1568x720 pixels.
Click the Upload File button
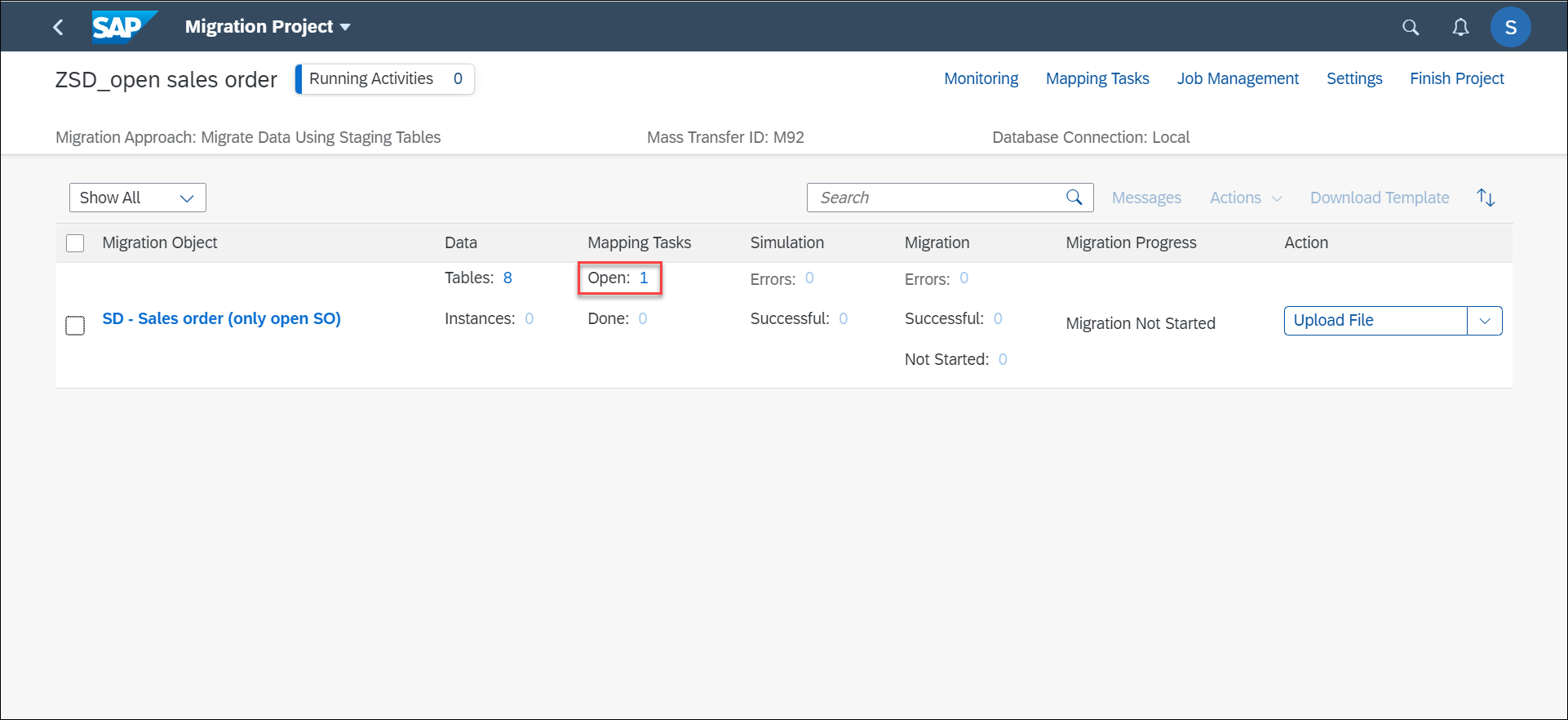[x=1375, y=321]
